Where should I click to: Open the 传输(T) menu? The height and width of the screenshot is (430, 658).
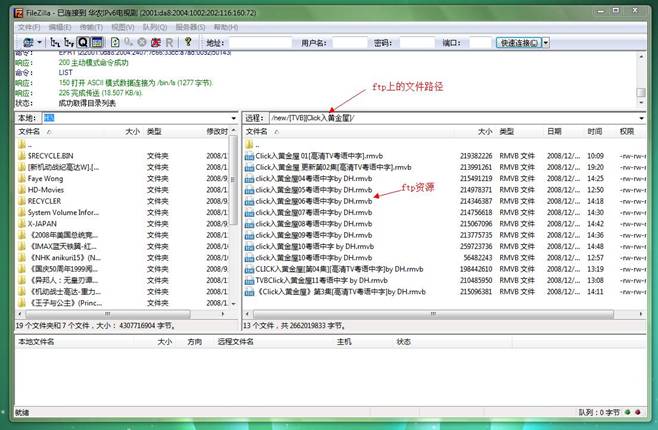(91, 27)
